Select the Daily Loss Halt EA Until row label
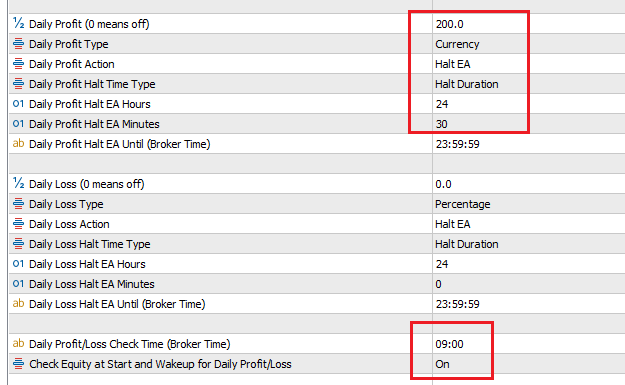Viewport: 625px width, 385px height. click(x=117, y=304)
